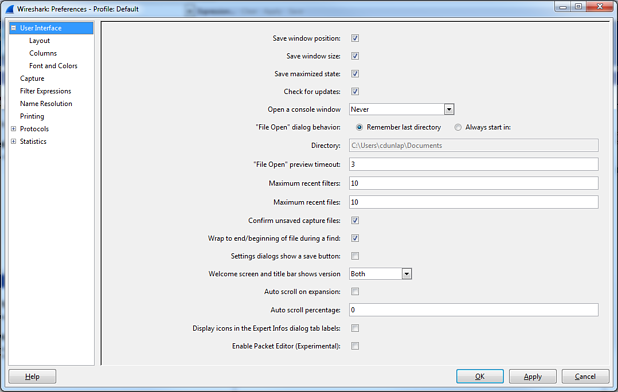Toggle Save window position checkbox
The height and width of the screenshot is (392, 618).
355,38
